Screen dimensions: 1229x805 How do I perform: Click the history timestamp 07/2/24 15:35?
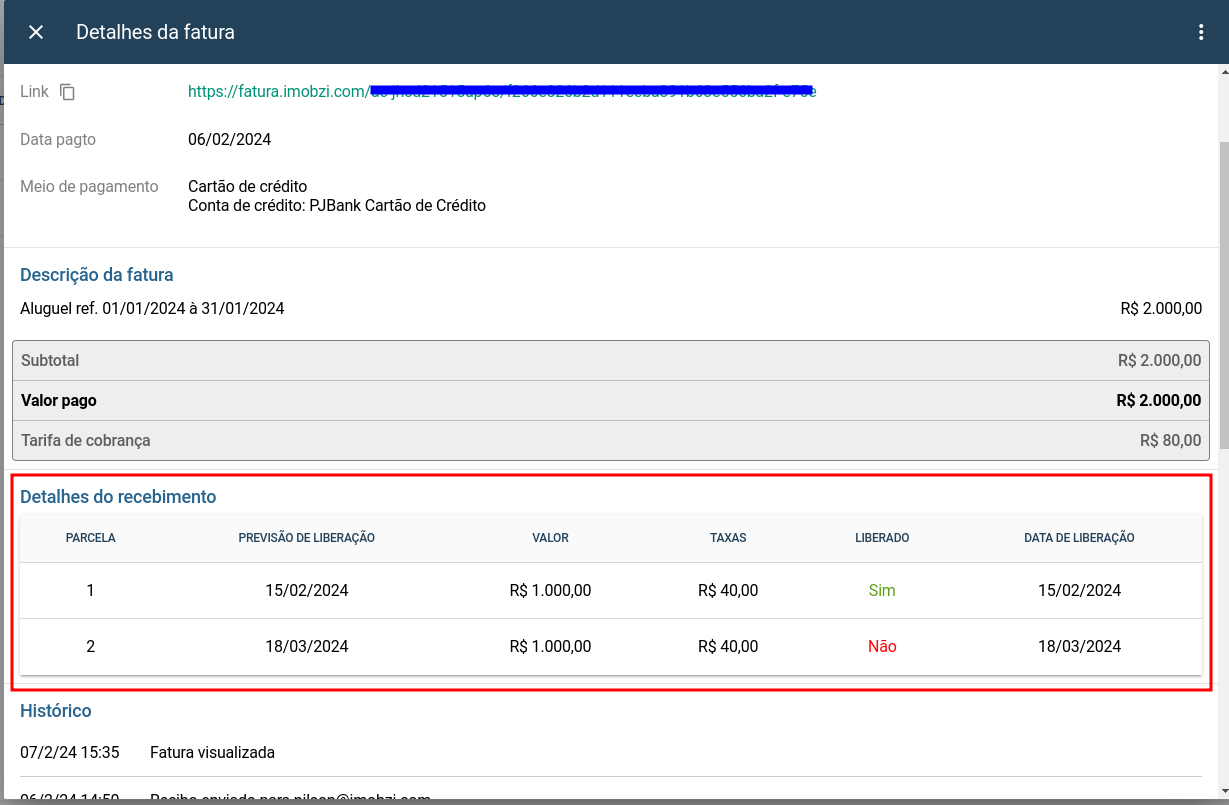click(x=70, y=752)
